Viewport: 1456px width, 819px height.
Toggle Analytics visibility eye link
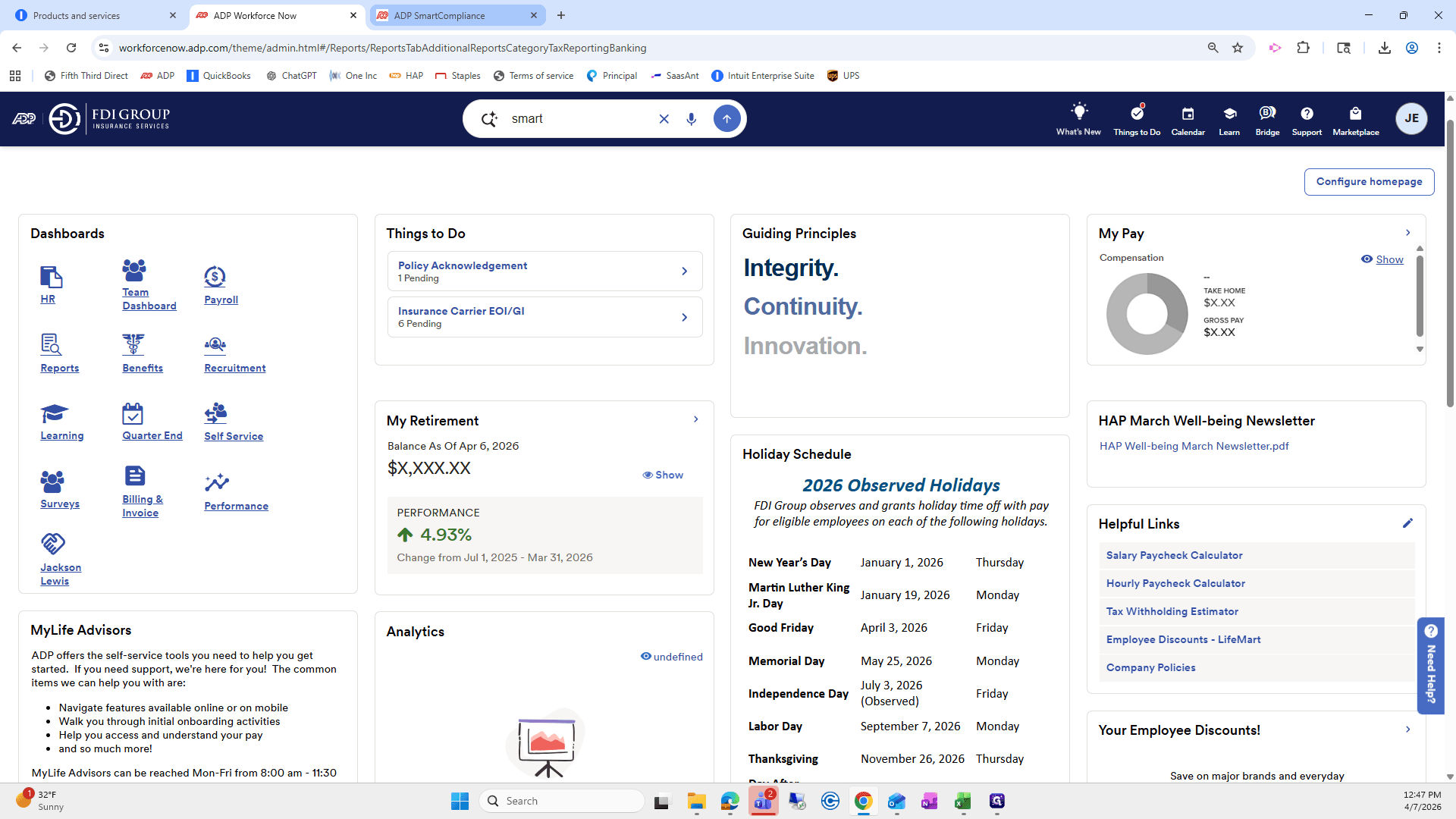coord(671,657)
